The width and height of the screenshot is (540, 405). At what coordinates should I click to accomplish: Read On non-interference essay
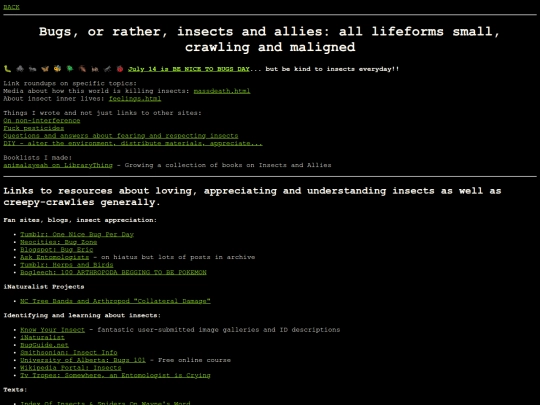tap(42, 121)
